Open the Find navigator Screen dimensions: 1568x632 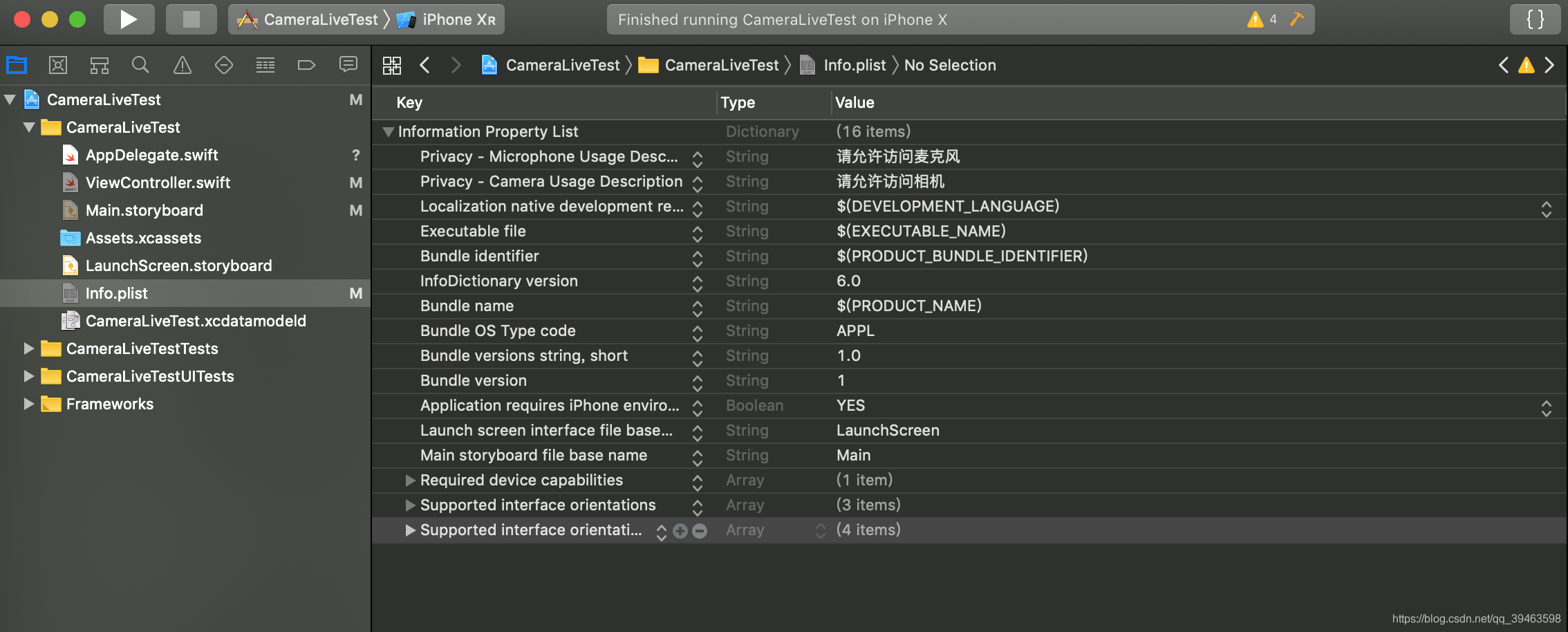[x=140, y=65]
